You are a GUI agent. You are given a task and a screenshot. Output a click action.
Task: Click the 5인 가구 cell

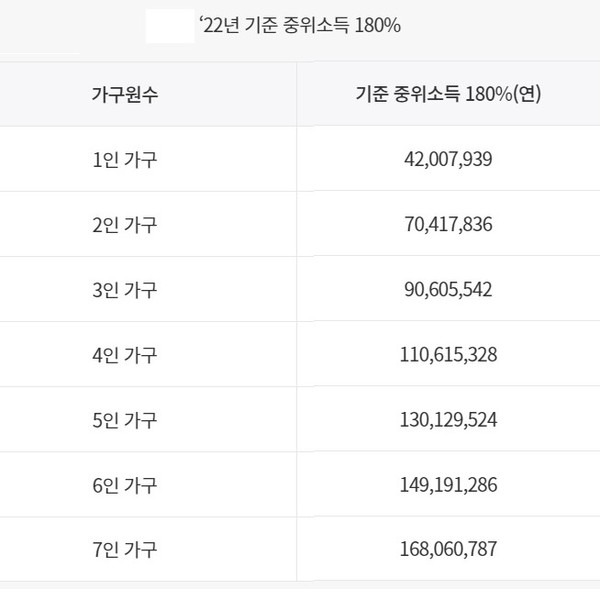(x=124, y=419)
